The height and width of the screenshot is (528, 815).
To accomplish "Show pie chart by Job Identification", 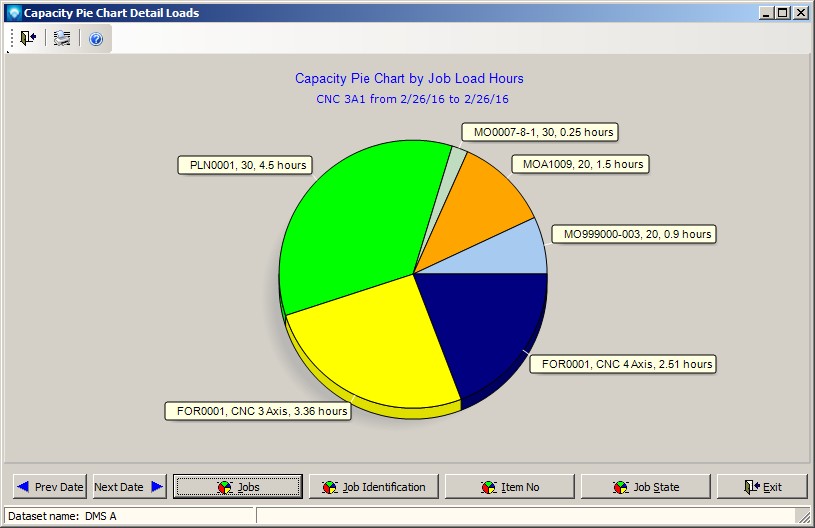I will (374, 487).
